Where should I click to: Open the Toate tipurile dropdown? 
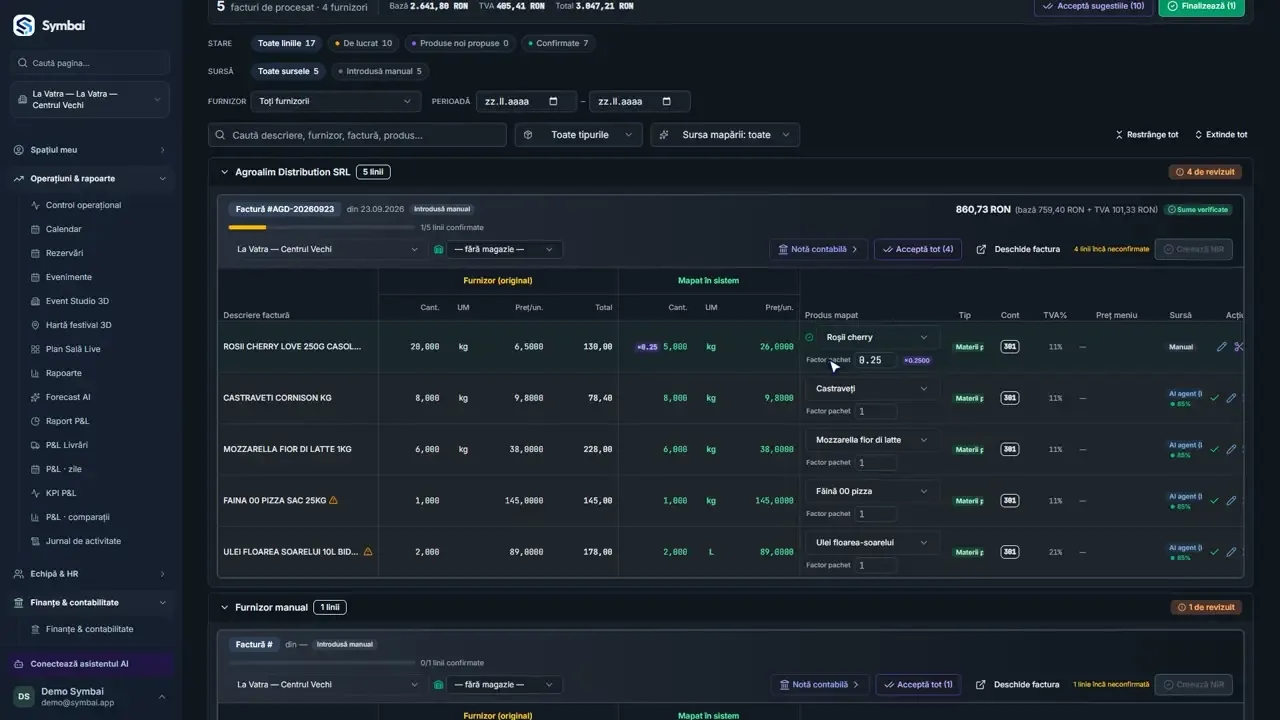[578, 135]
